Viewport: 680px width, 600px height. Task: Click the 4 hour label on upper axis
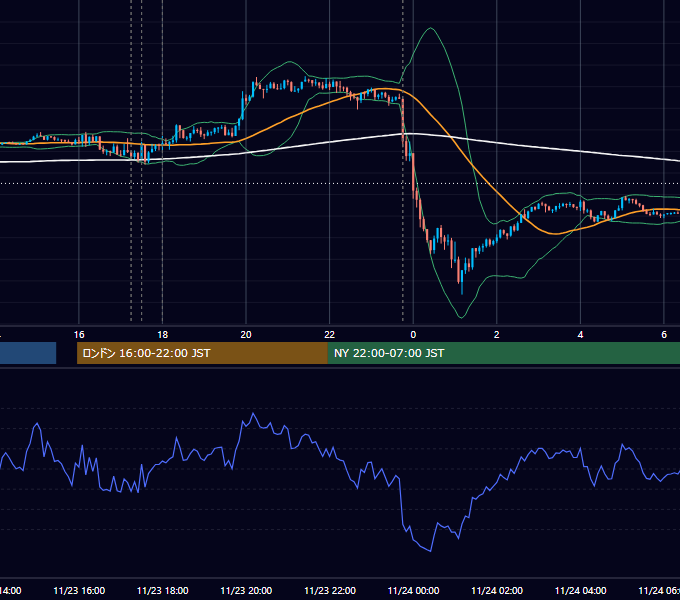[580, 335]
